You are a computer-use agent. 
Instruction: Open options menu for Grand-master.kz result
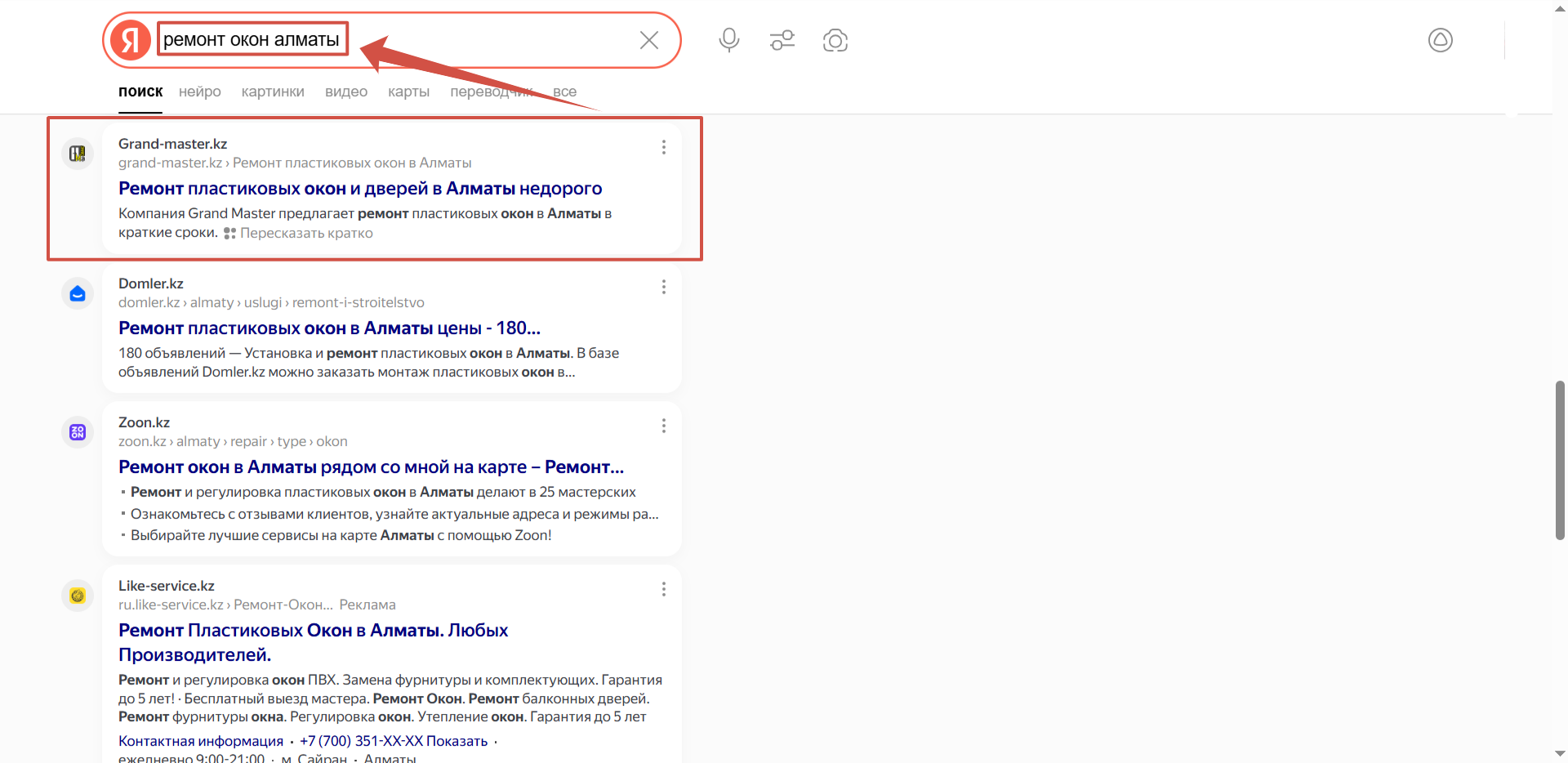coord(664,147)
